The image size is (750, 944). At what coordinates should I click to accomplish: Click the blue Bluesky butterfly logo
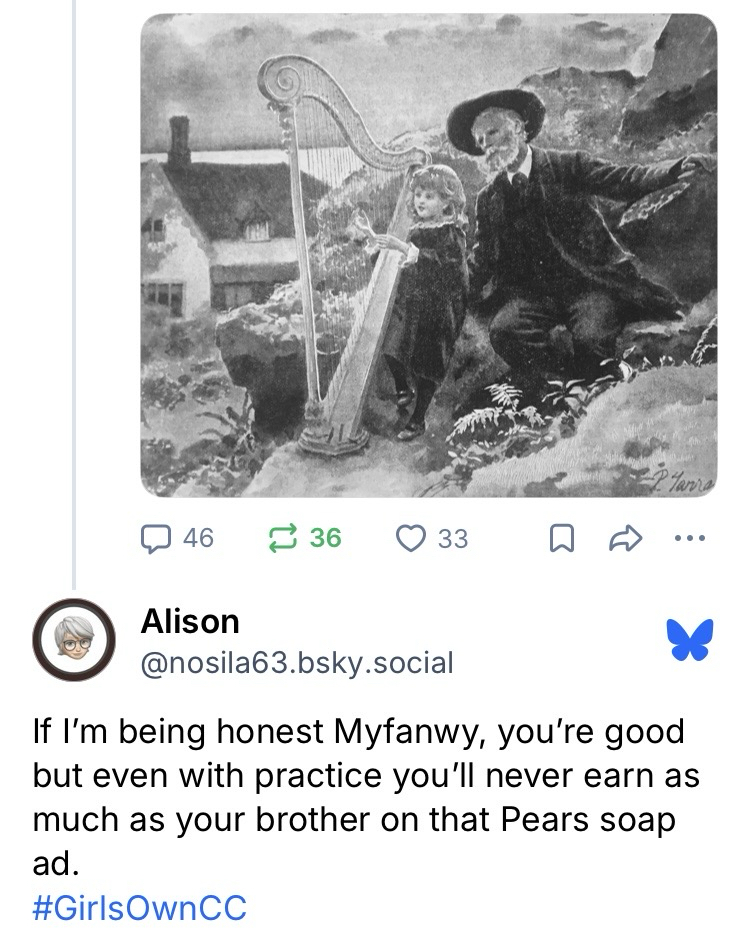pyautogui.click(x=690, y=639)
